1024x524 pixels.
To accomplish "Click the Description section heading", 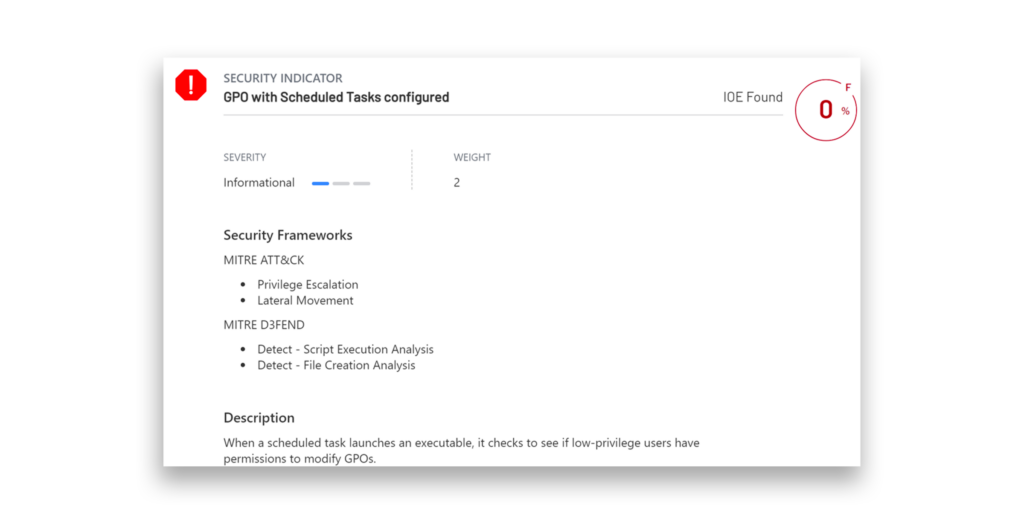I will [259, 418].
